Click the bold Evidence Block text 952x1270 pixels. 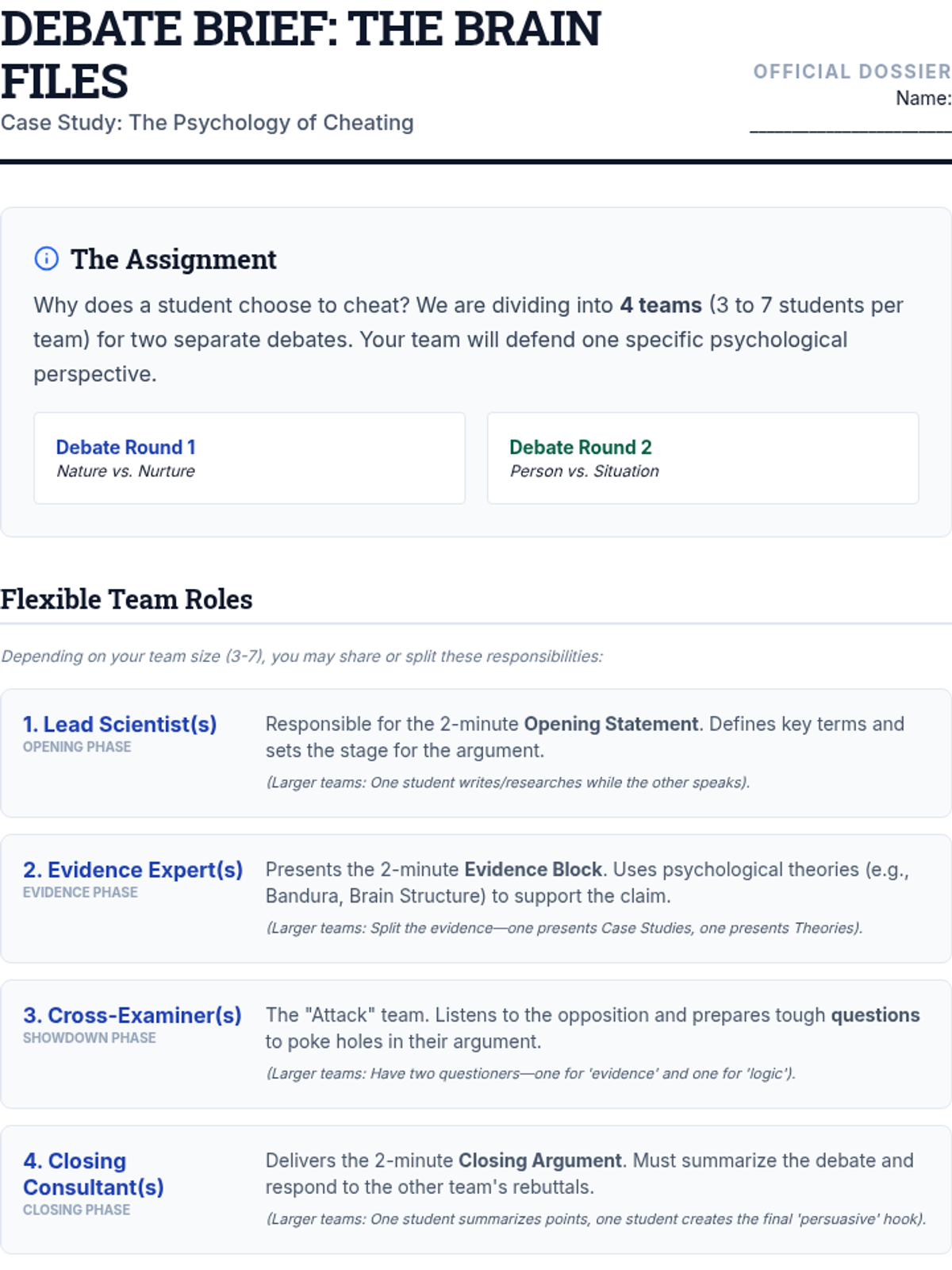[x=533, y=869]
